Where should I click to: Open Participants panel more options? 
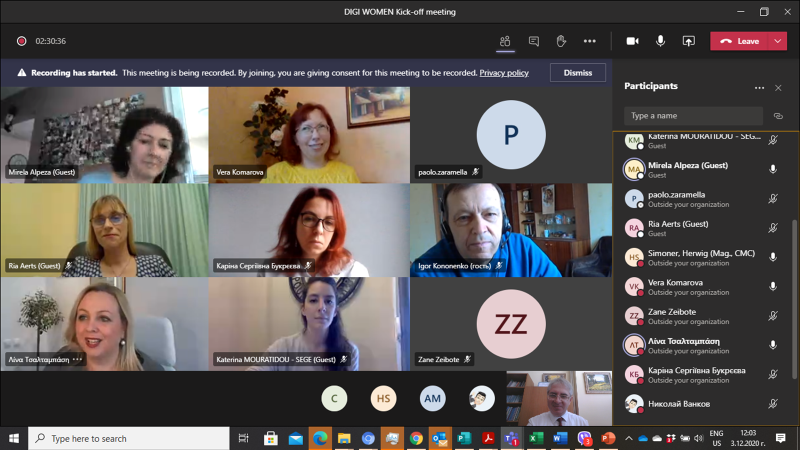(759, 88)
